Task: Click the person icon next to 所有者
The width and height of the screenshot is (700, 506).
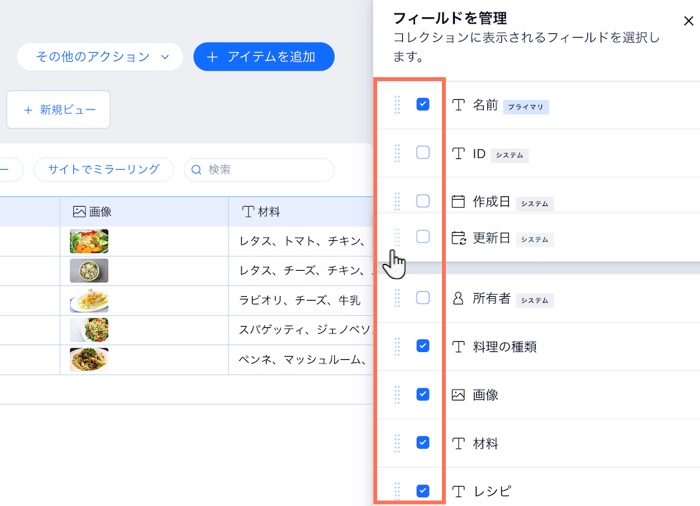Action: point(458,298)
